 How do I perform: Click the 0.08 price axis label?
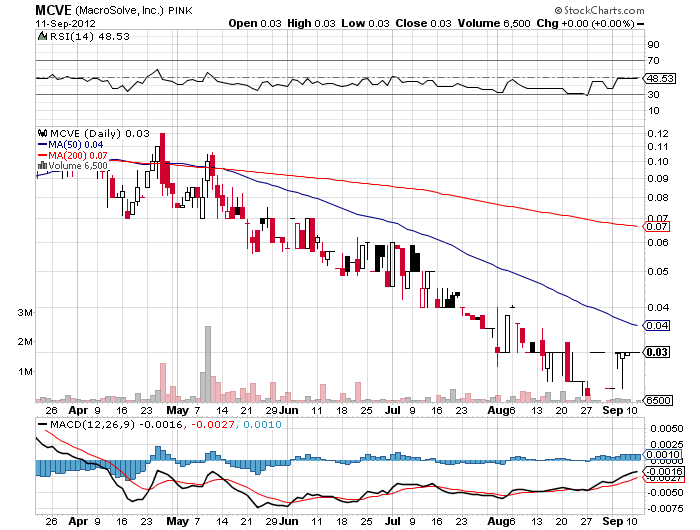tap(658, 197)
